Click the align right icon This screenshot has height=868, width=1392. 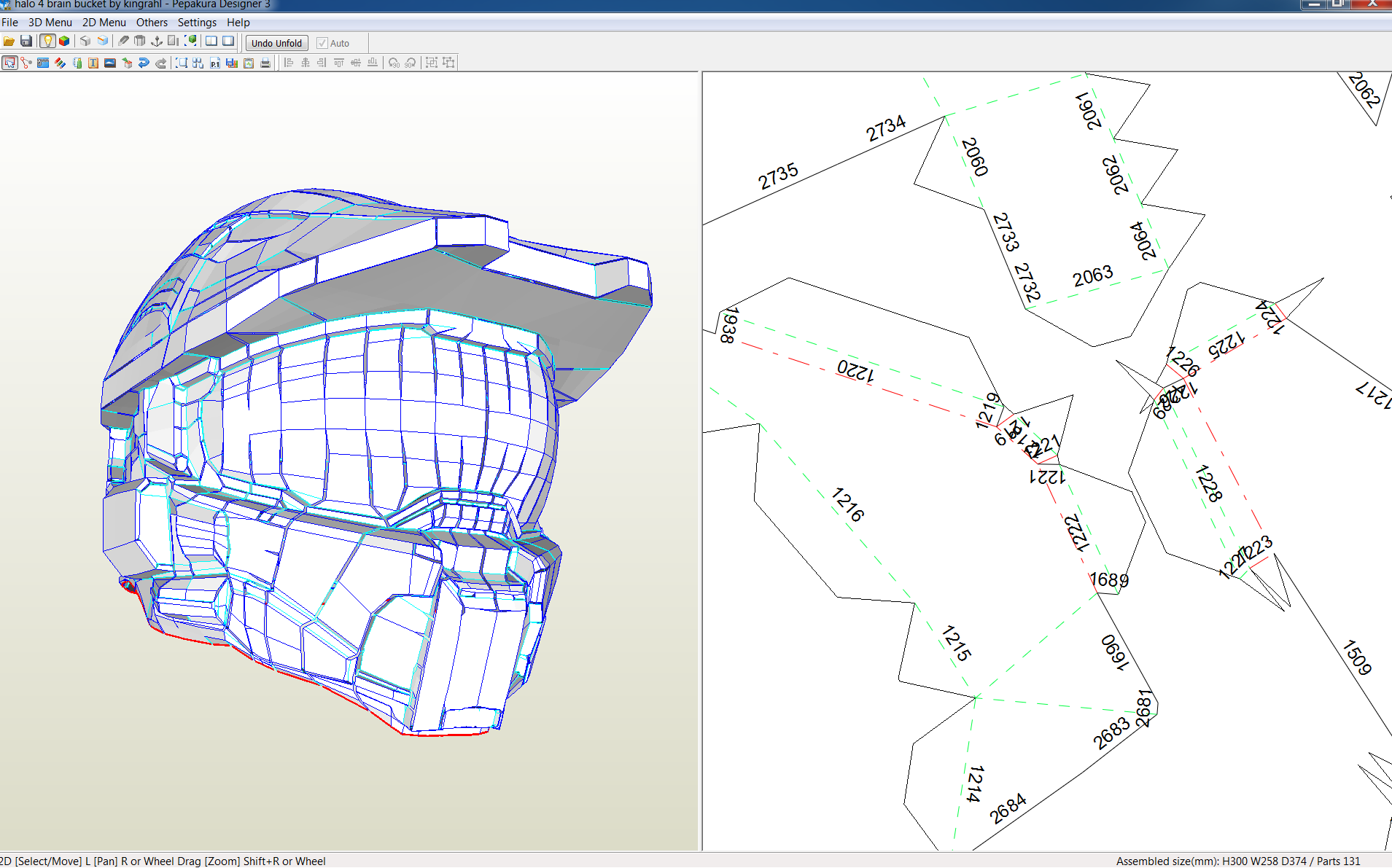click(322, 63)
